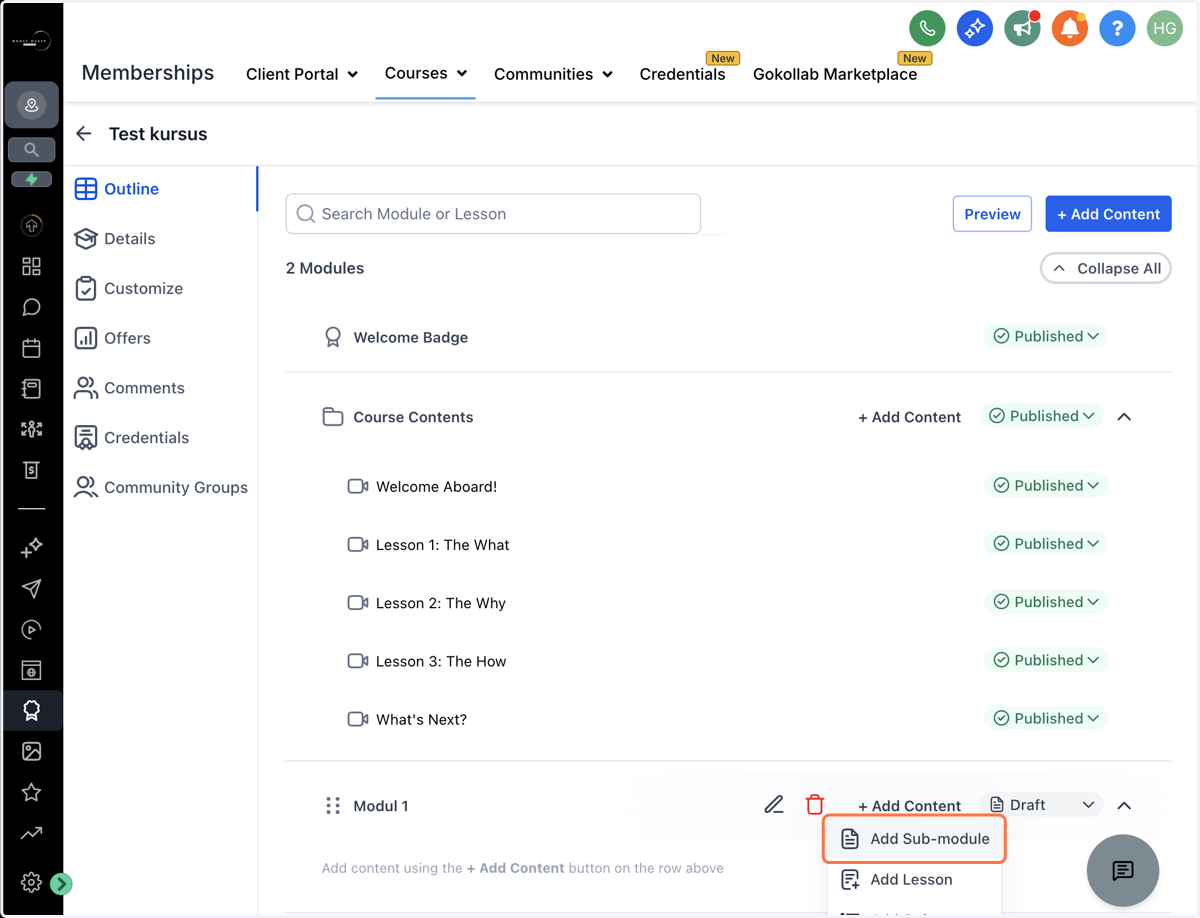1200x918 pixels.
Task: Select Customize in the course sidebar
Action: tap(129, 288)
